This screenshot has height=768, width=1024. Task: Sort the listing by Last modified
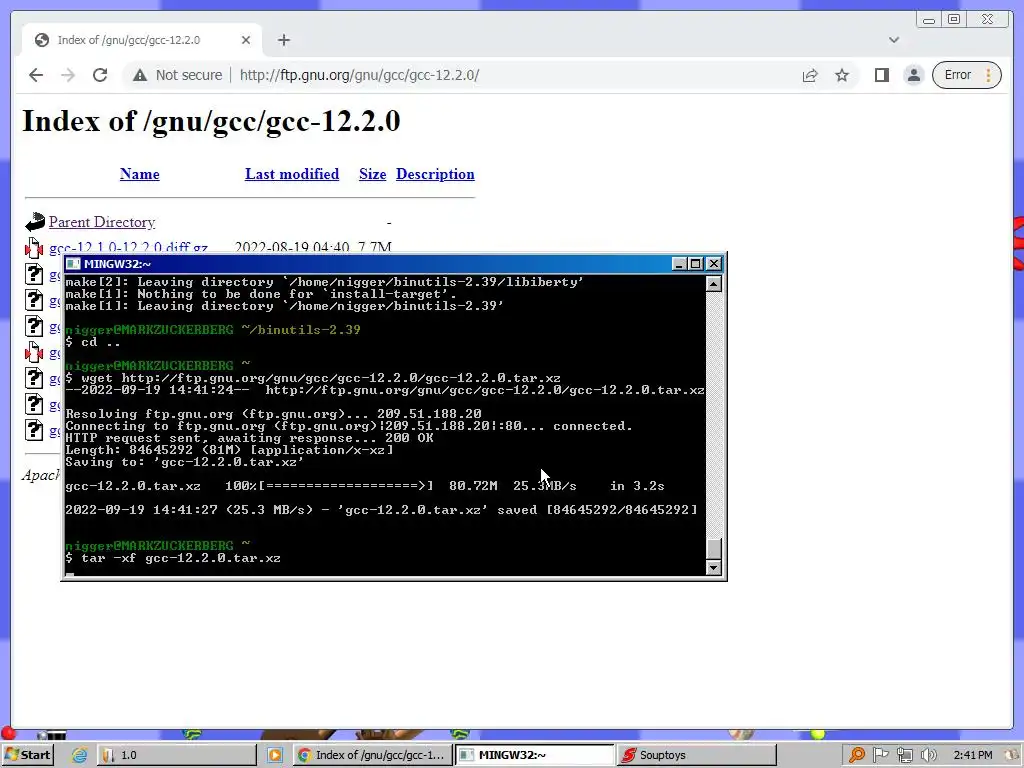pos(292,174)
